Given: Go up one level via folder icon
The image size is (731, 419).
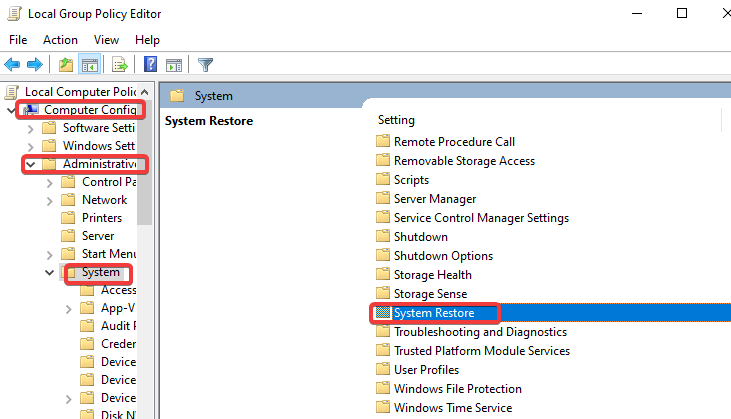Looking at the screenshot, I should [66, 65].
